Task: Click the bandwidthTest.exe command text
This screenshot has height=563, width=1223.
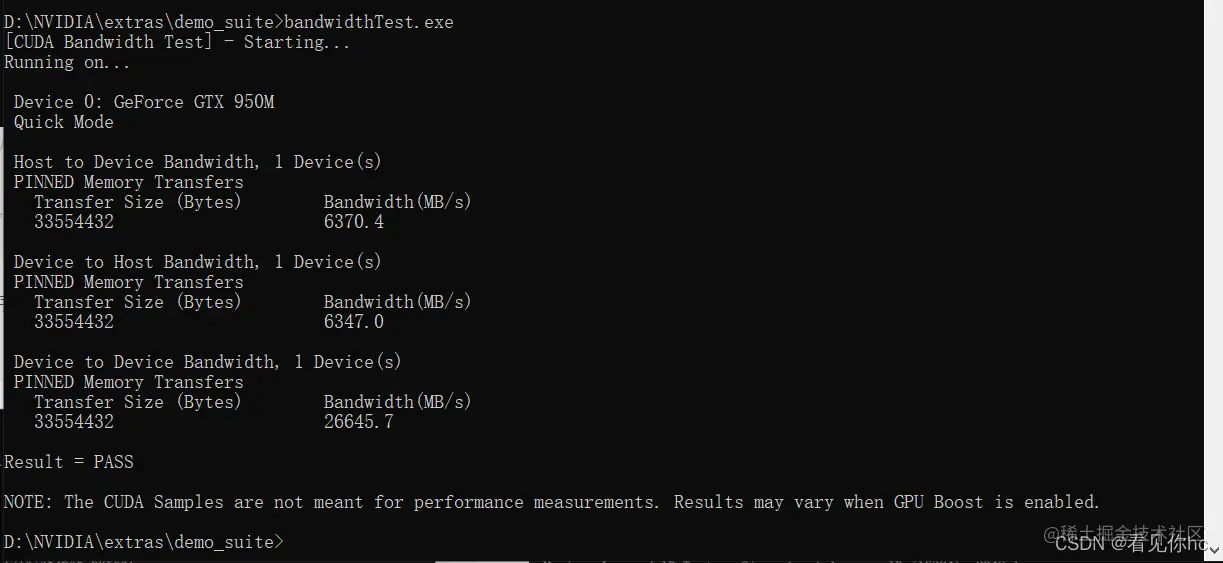Action: (x=369, y=22)
